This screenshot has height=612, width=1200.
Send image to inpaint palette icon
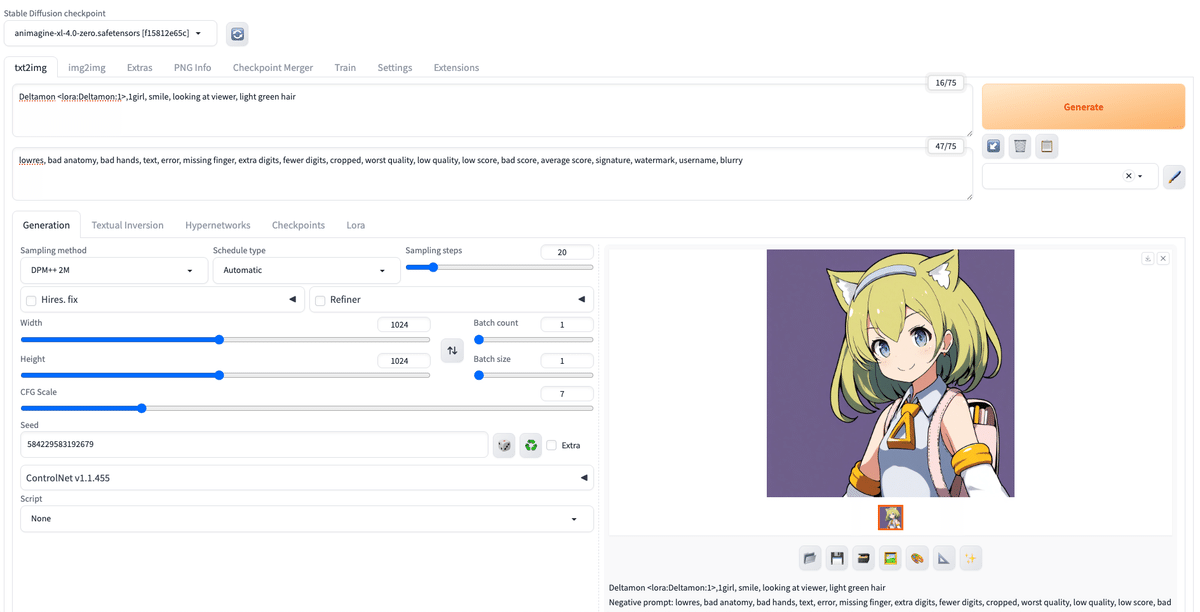(x=916, y=558)
